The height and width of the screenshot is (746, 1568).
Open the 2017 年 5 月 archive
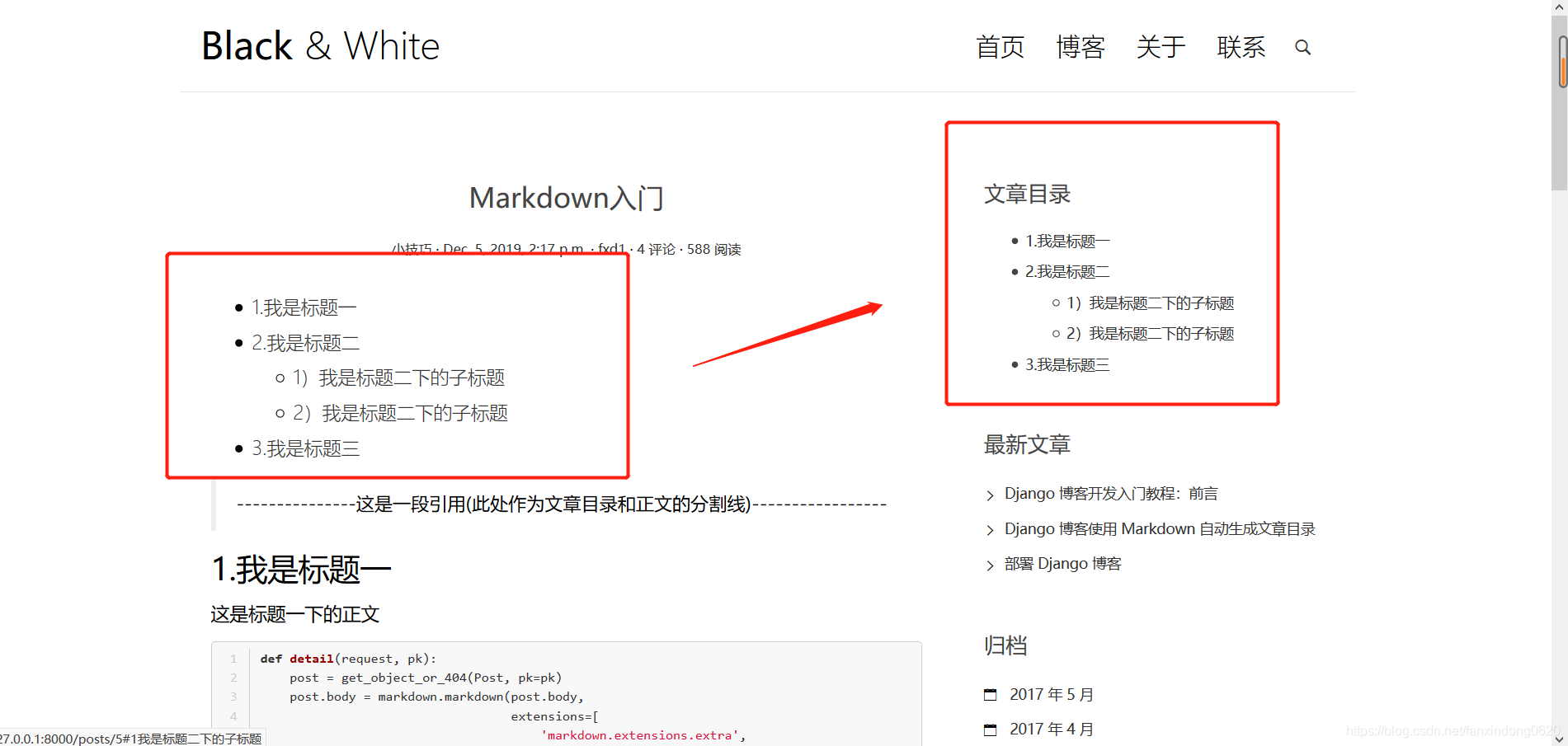(x=1052, y=695)
